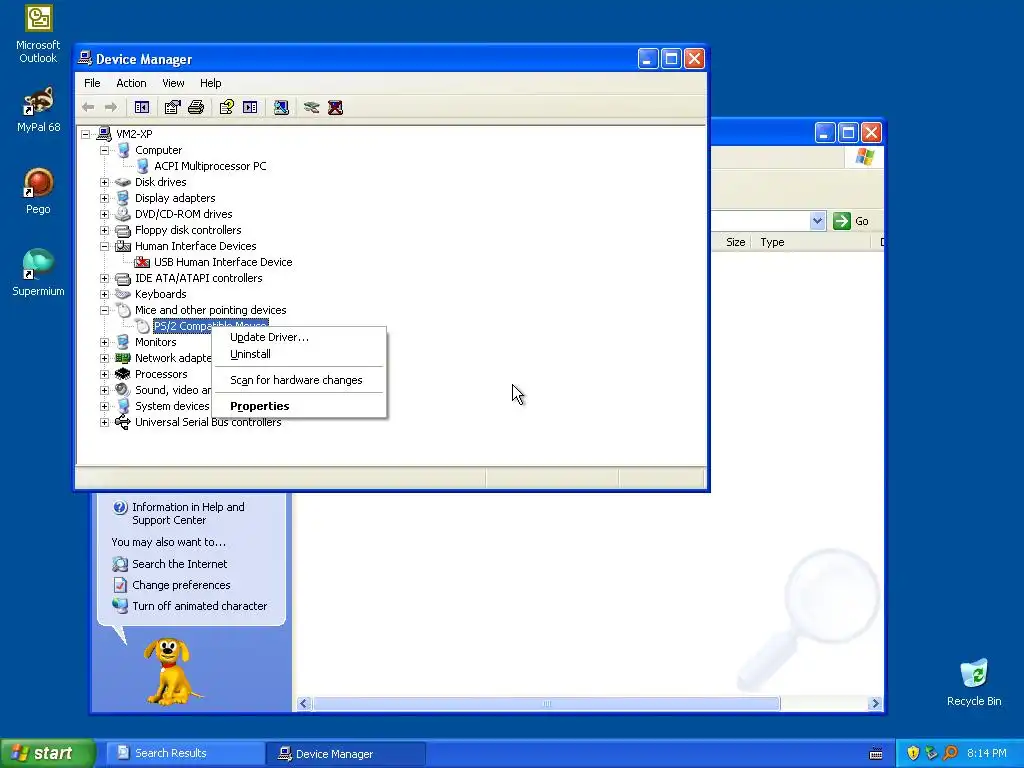Click the magnifier search tray icon
Image resolution: width=1024 pixels, height=768 pixels.
[x=950, y=753]
